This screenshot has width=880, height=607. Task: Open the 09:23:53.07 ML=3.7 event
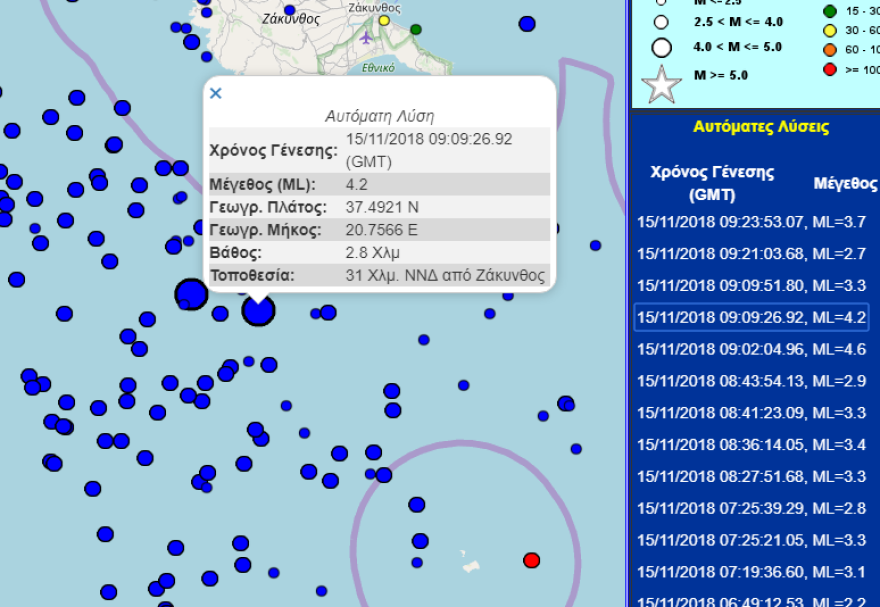pos(751,222)
